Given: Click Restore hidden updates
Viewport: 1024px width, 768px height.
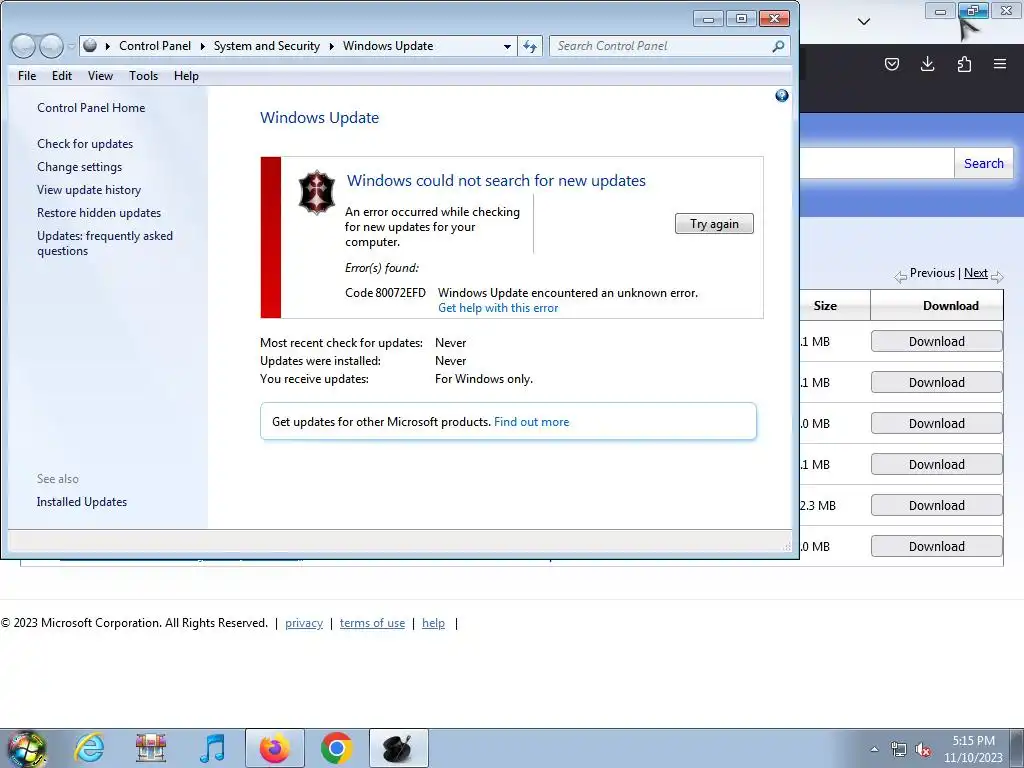Looking at the screenshot, I should coord(99,213).
